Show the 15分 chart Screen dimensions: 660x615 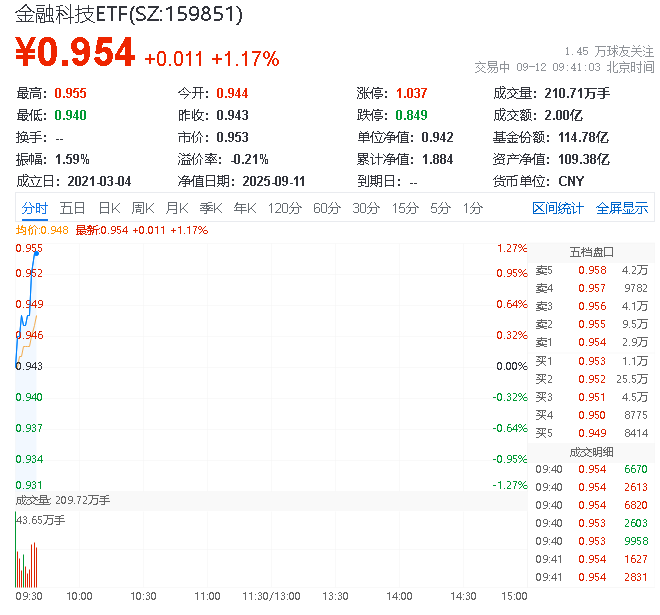(405, 208)
